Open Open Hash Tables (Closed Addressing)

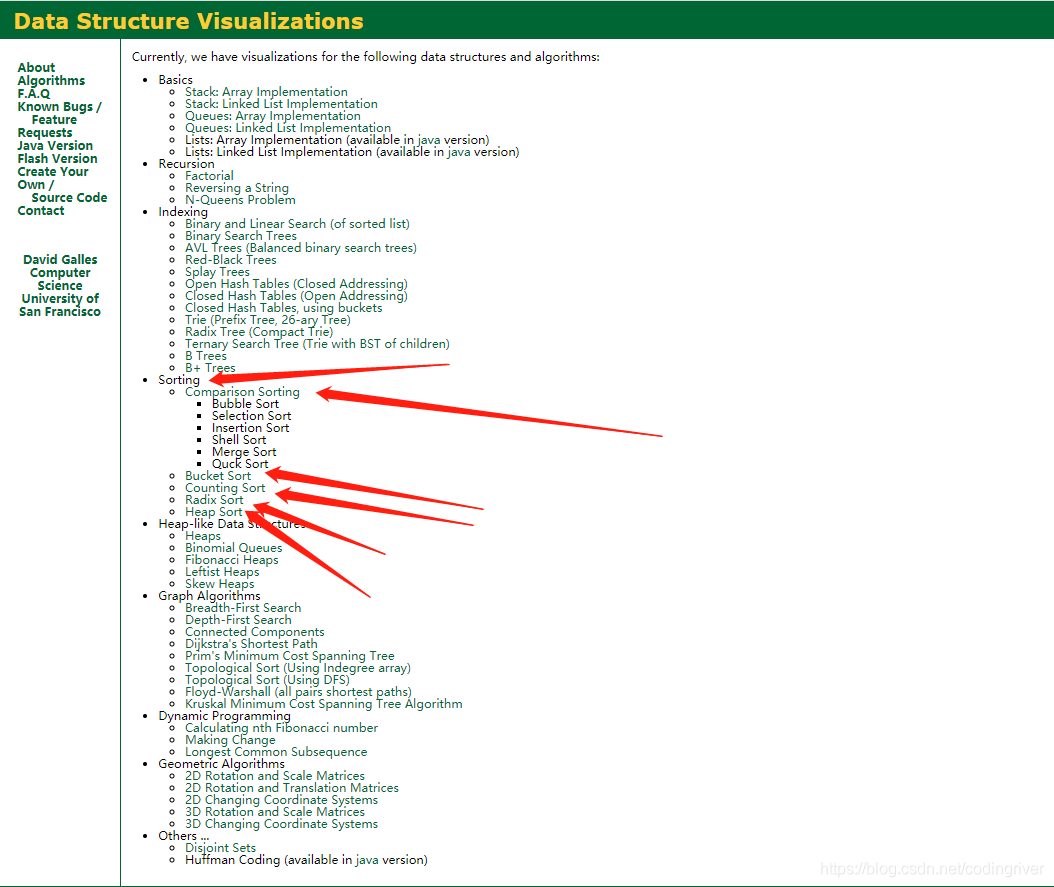coord(296,284)
